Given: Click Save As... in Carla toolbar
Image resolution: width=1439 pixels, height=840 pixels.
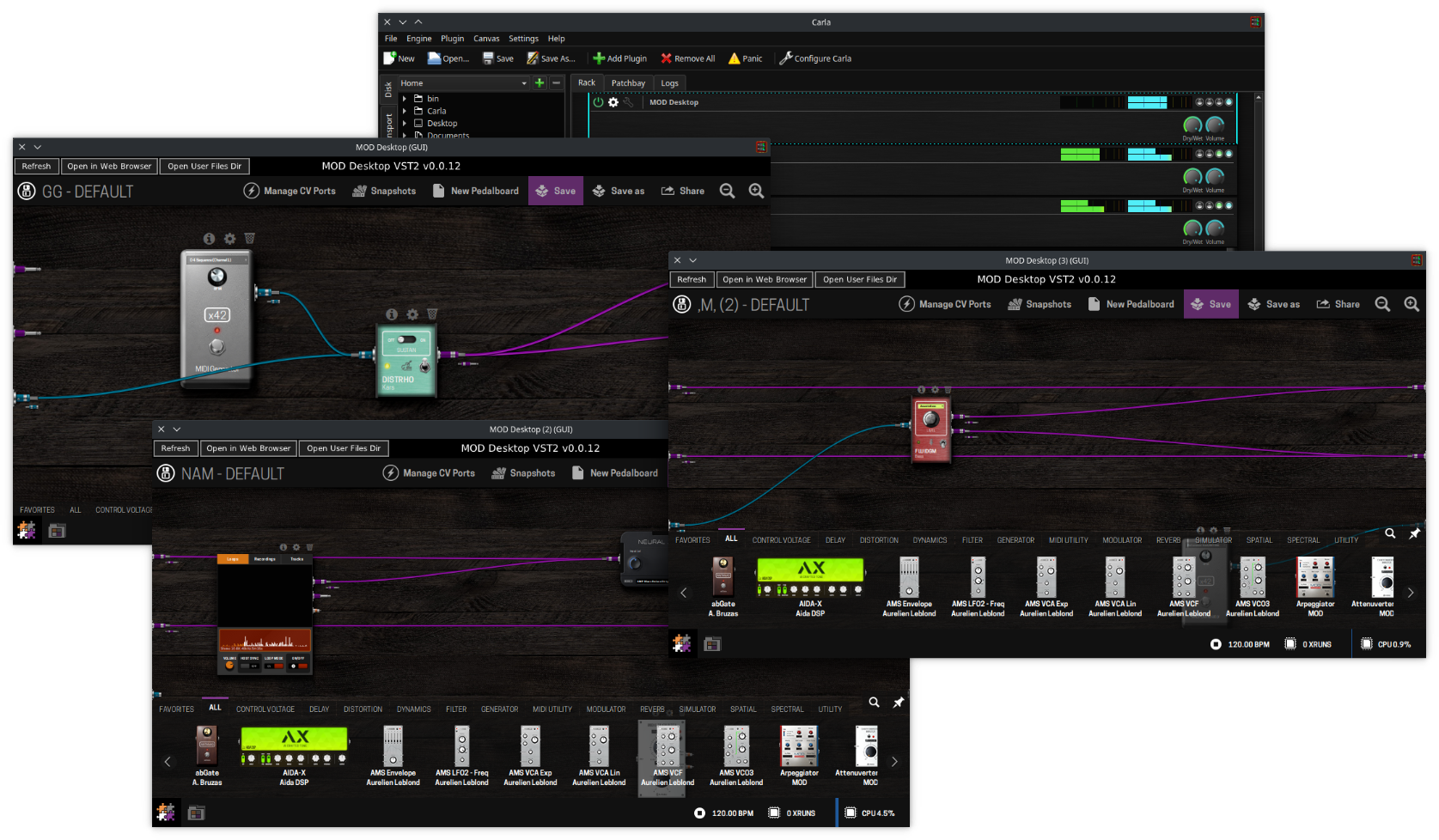Looking at the screenshot, I should tap(551, 58).
